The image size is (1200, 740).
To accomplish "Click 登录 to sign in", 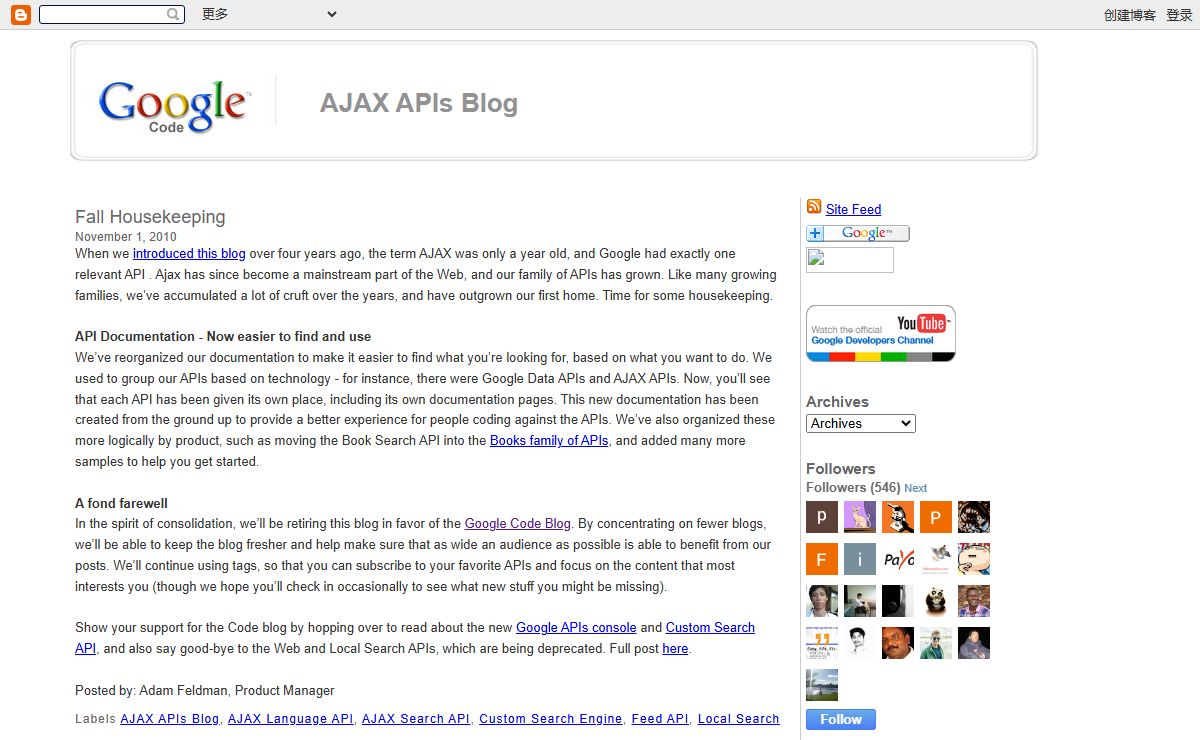I will tap(1179, 15).
